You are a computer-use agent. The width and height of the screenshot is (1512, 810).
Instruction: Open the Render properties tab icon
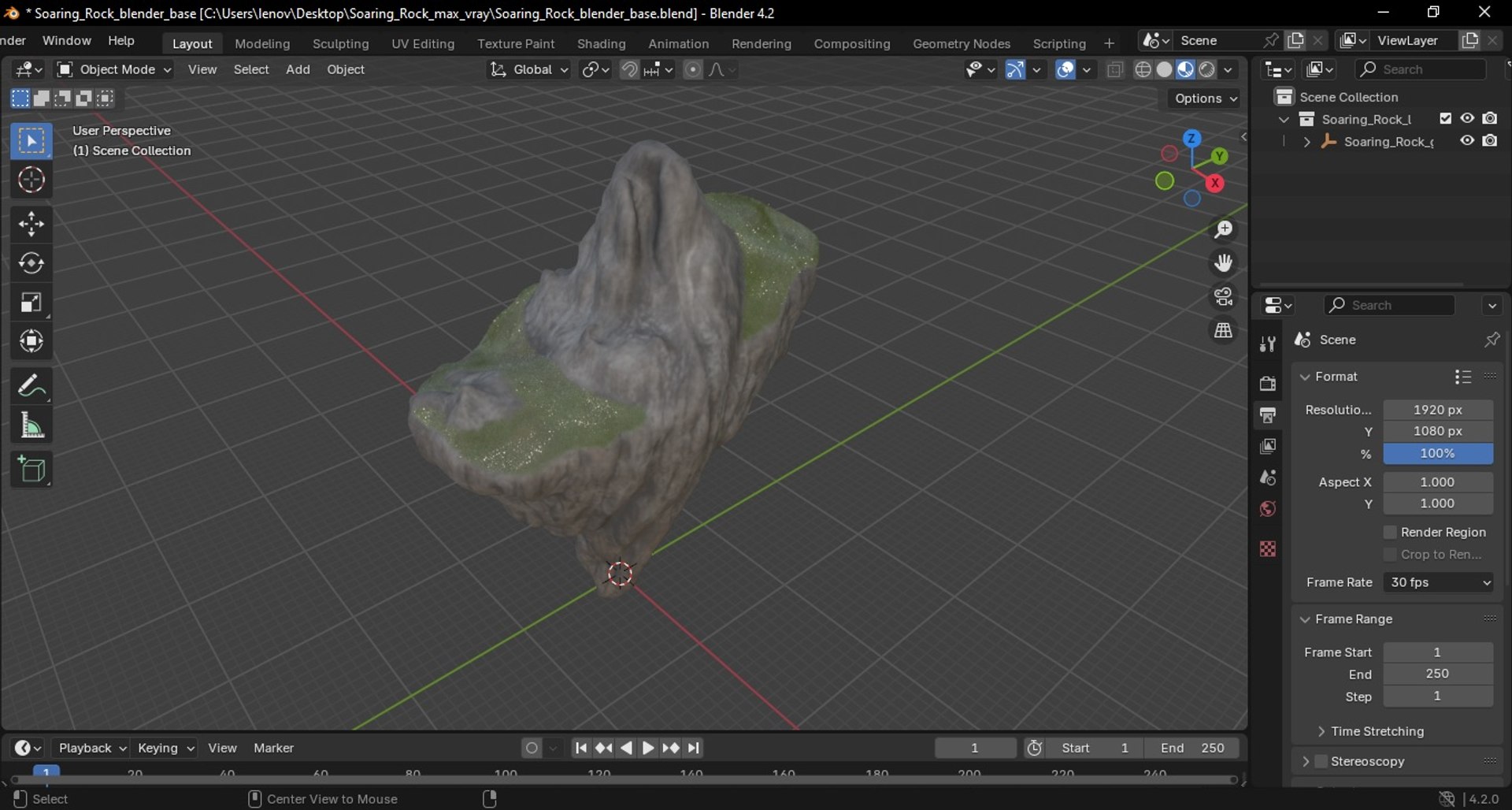click(x=1268, y=384)
